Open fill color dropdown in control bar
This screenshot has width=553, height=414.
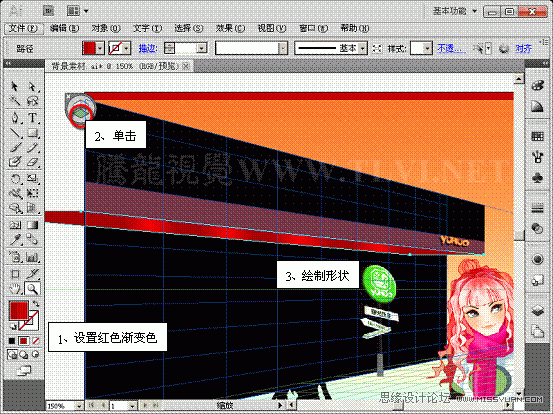click(101, 48)
